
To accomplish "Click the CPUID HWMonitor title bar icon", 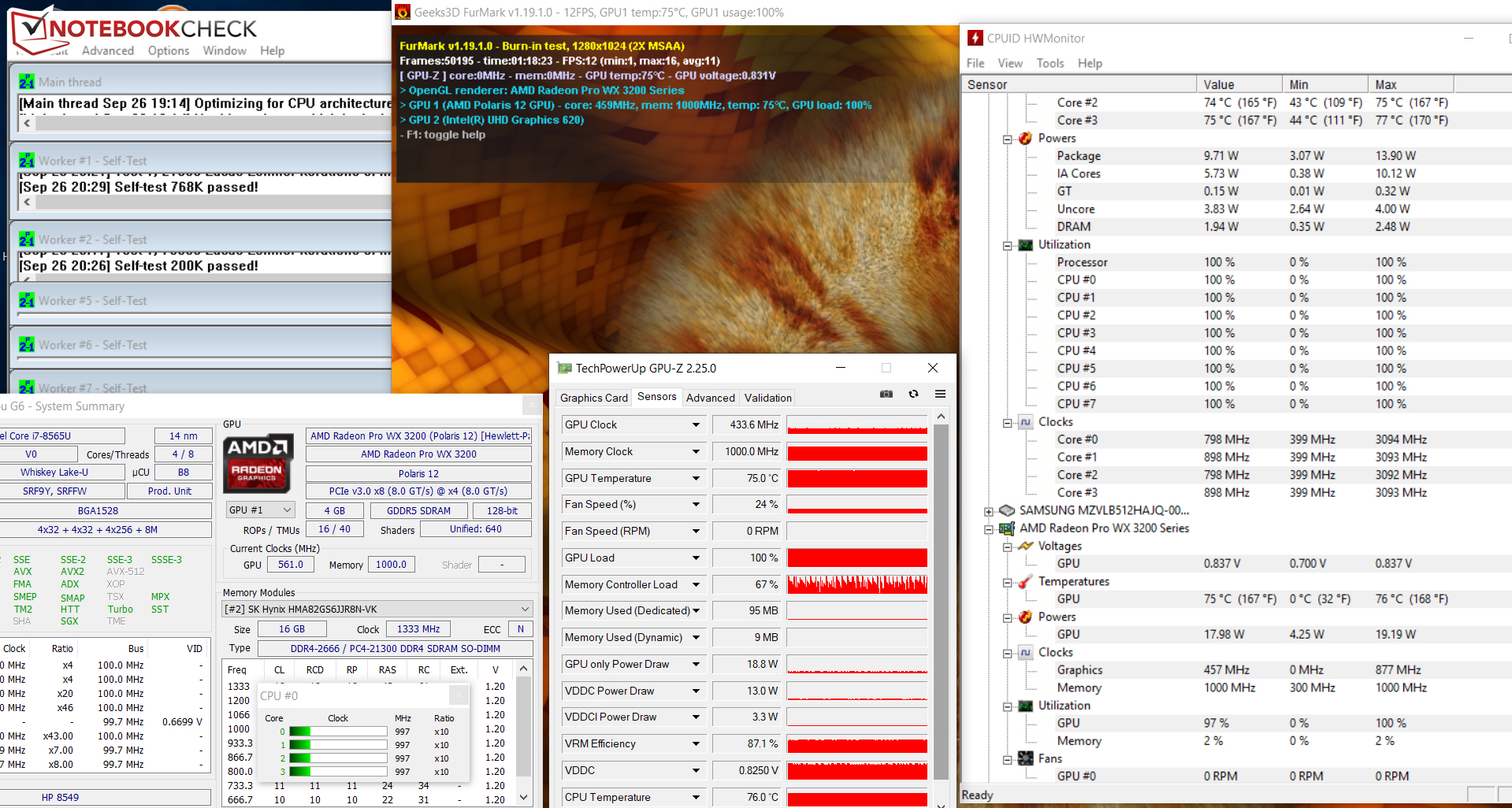I will [975, 38].
